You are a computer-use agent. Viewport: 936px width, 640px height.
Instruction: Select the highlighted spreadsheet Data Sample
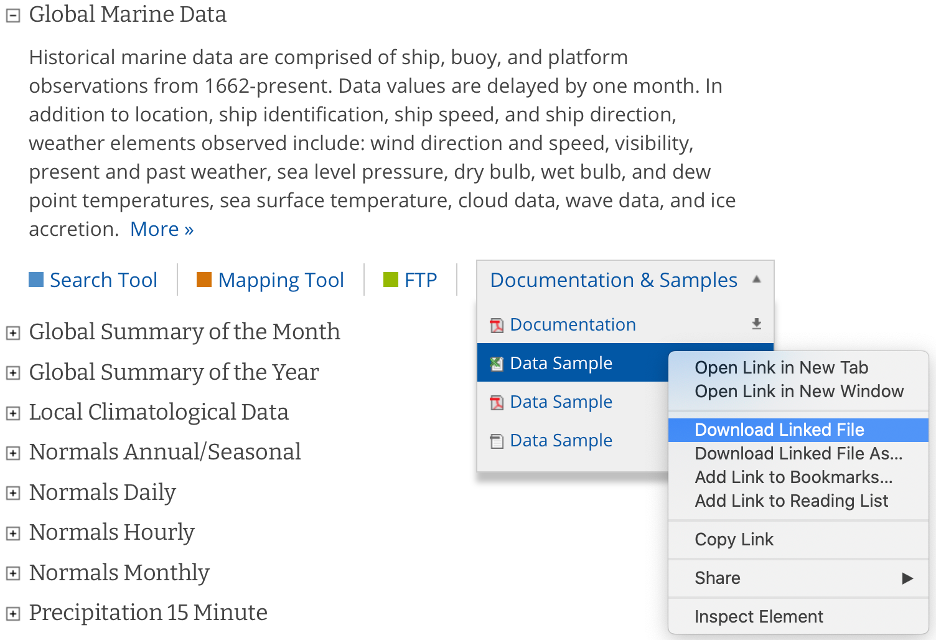(561, 363)
